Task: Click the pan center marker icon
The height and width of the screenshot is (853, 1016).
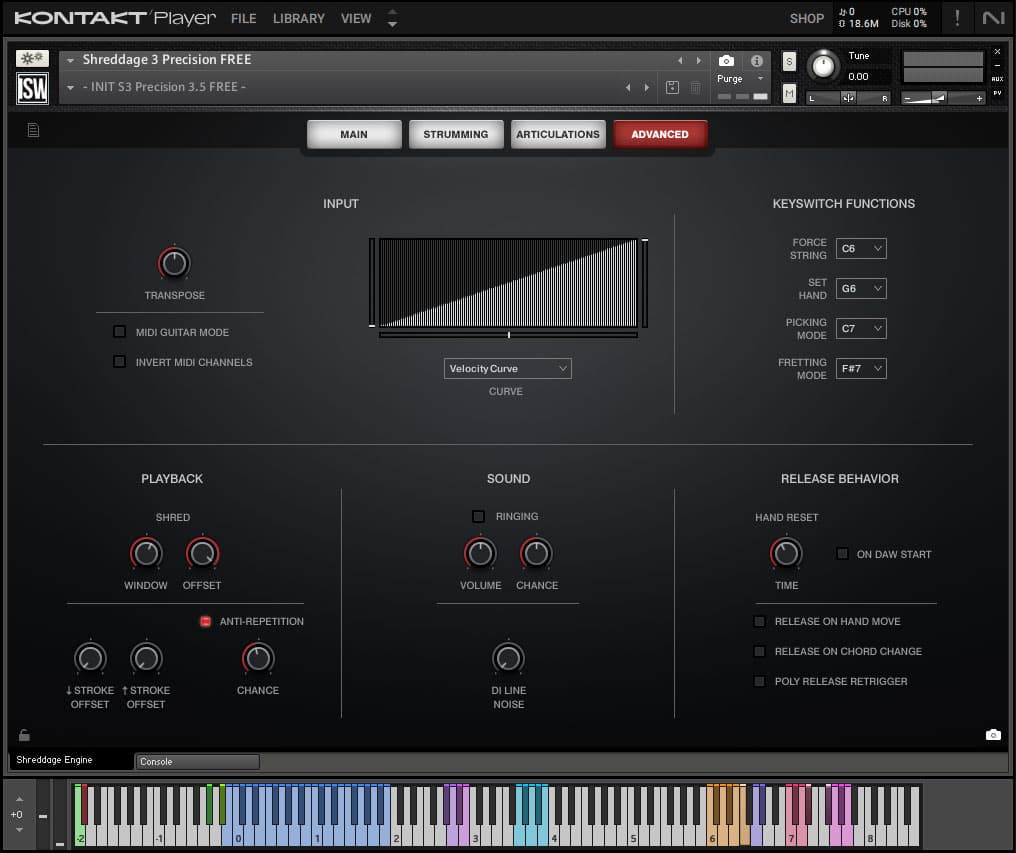Action: [848, 98]
